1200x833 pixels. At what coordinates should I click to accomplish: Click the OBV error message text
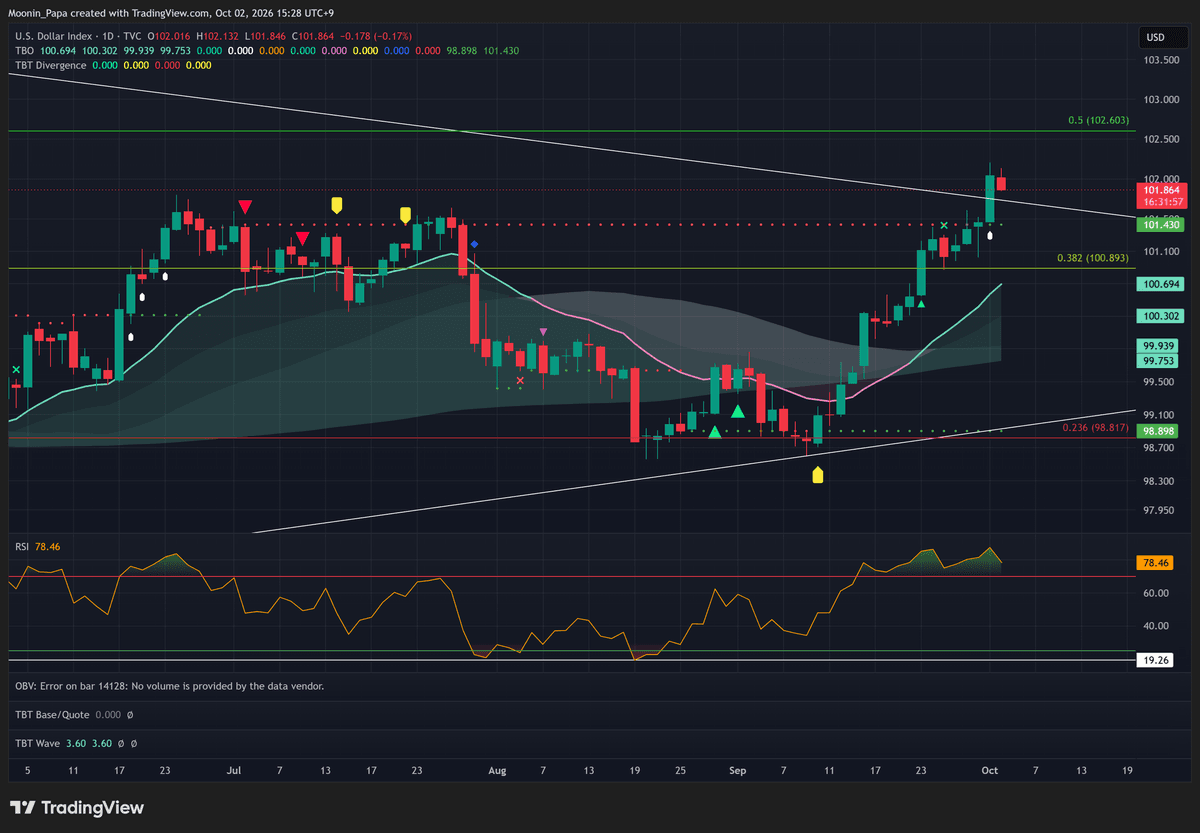pos(169,686)
